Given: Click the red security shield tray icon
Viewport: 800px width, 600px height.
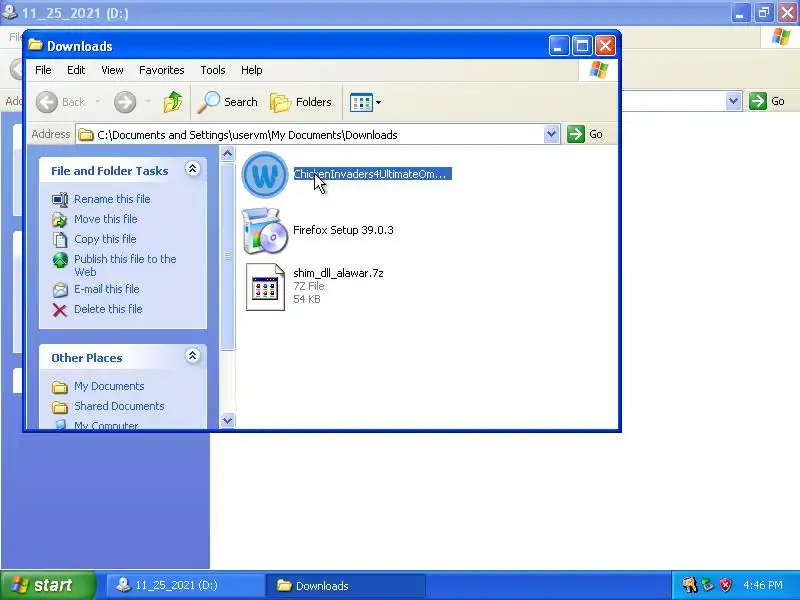Looking at the screenshot, I should [726, 585].
